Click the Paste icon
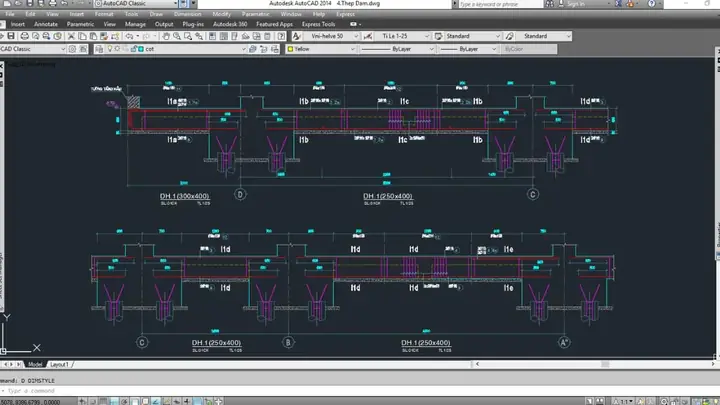This screenshot has height=405, width=720. [x=93, y=36]
